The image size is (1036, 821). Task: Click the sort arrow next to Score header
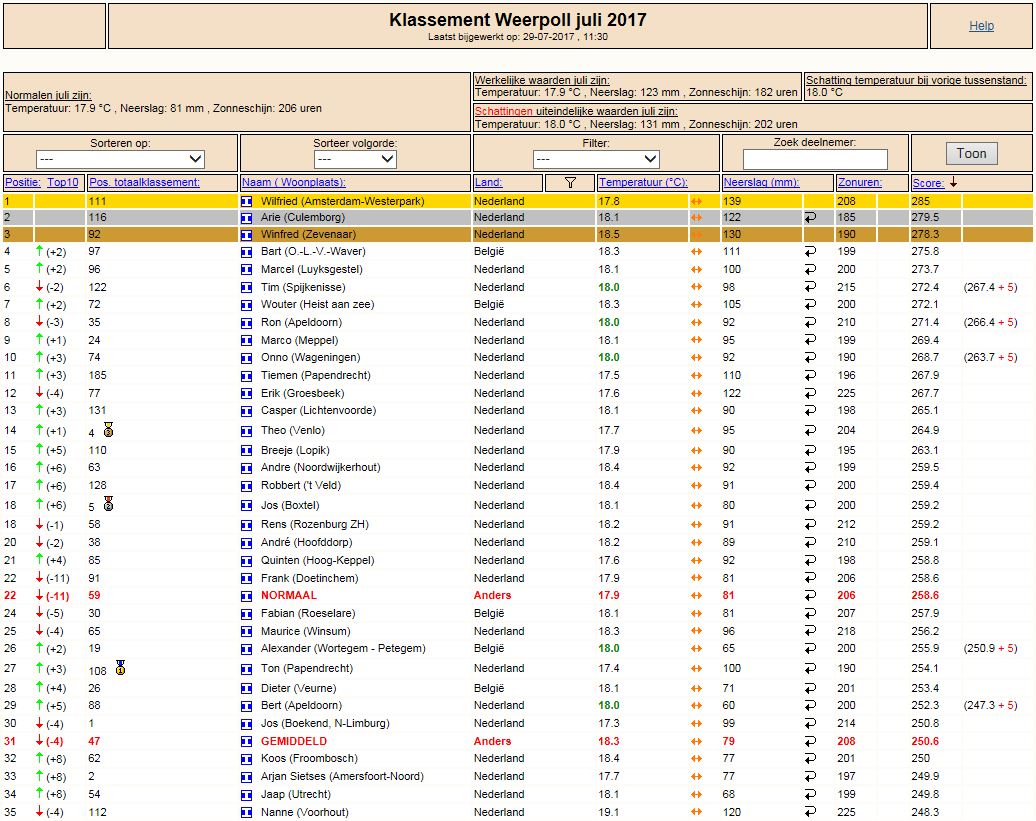[x=953, y=182]
